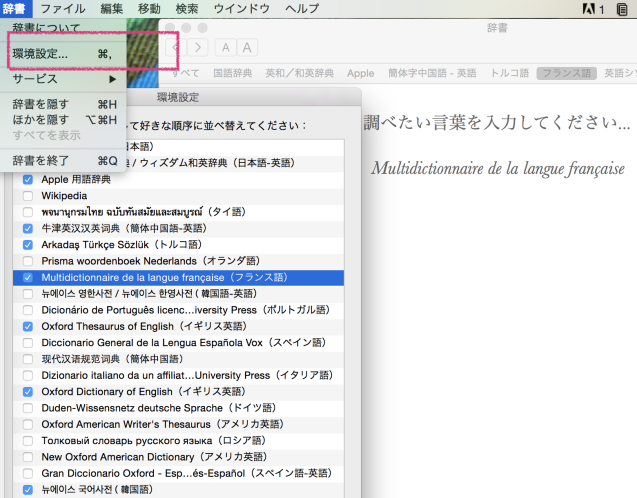Uncheck 뉴에이스 국어사전 (韓国語) checkbox
This screenshot has height=498, width=637.
coord(28,489)
